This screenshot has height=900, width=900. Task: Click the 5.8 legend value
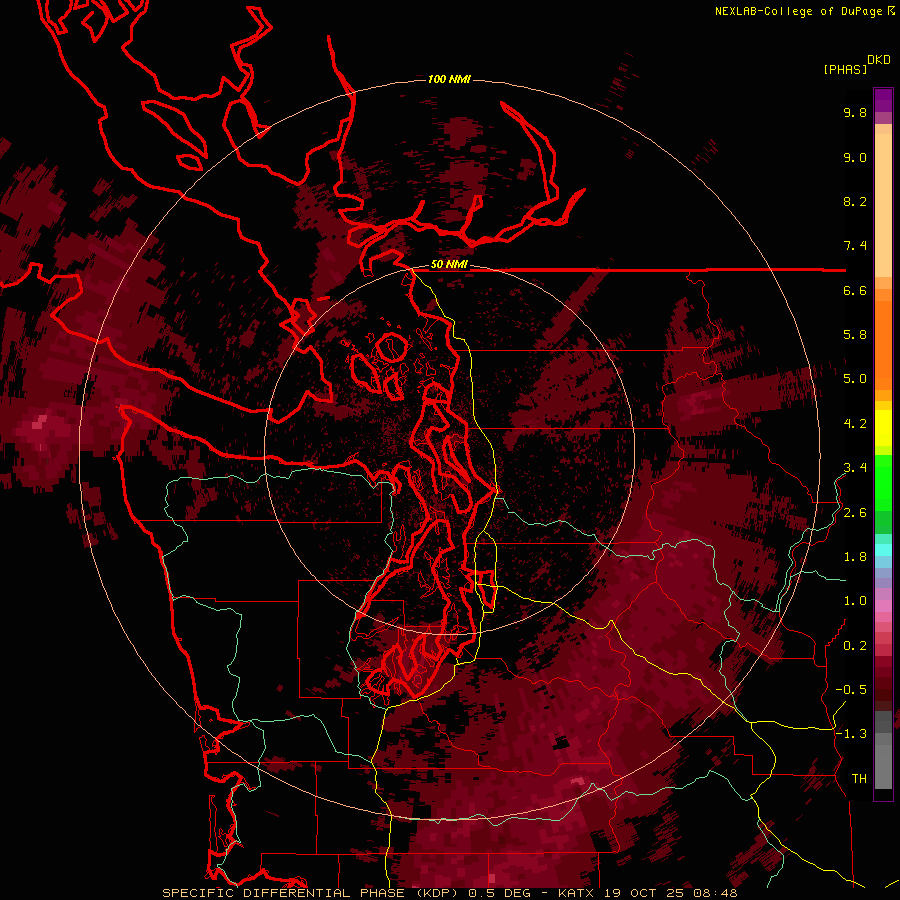click(x=855, y=335)
